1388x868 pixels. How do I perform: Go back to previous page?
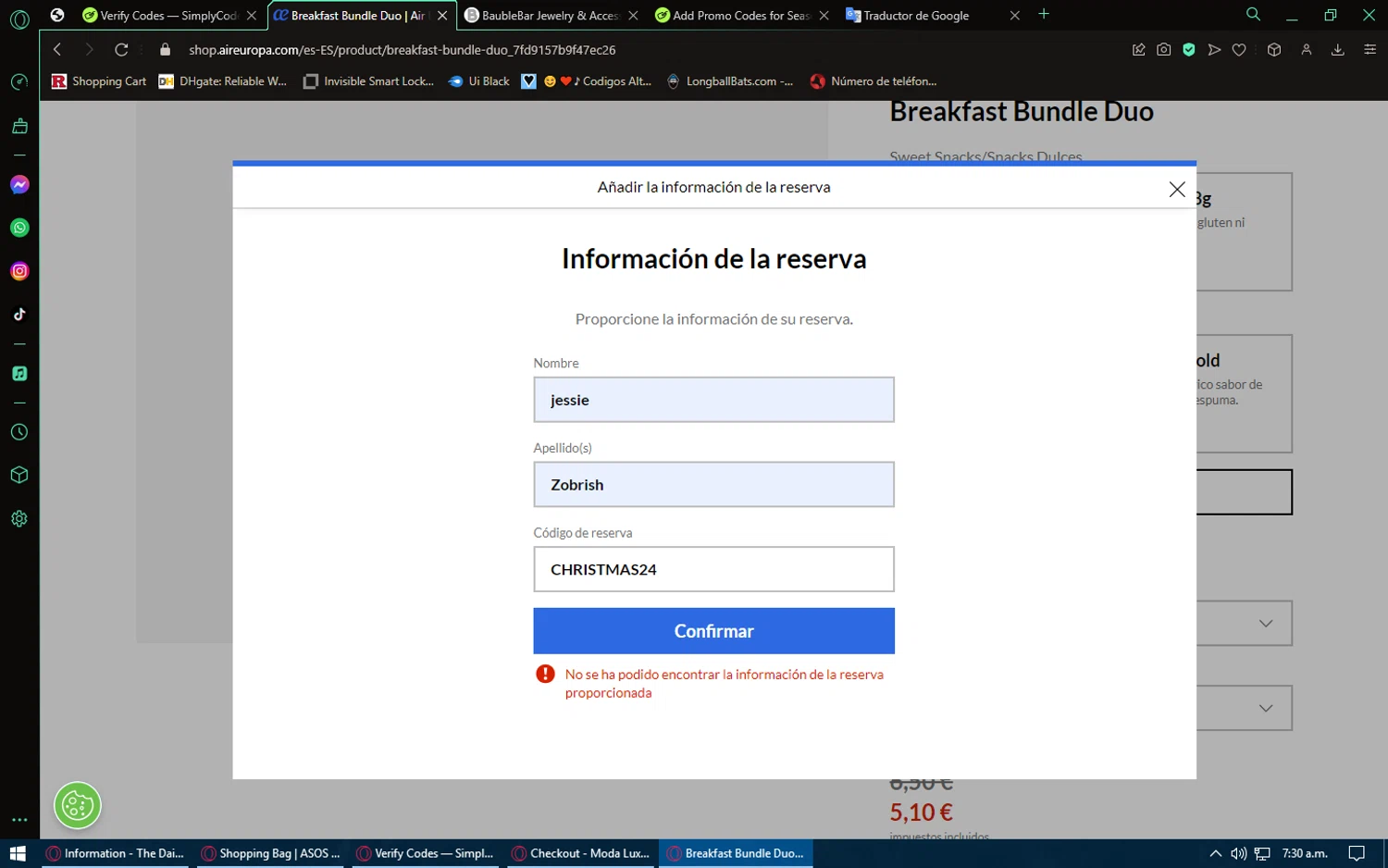click(x=57, y=50)
